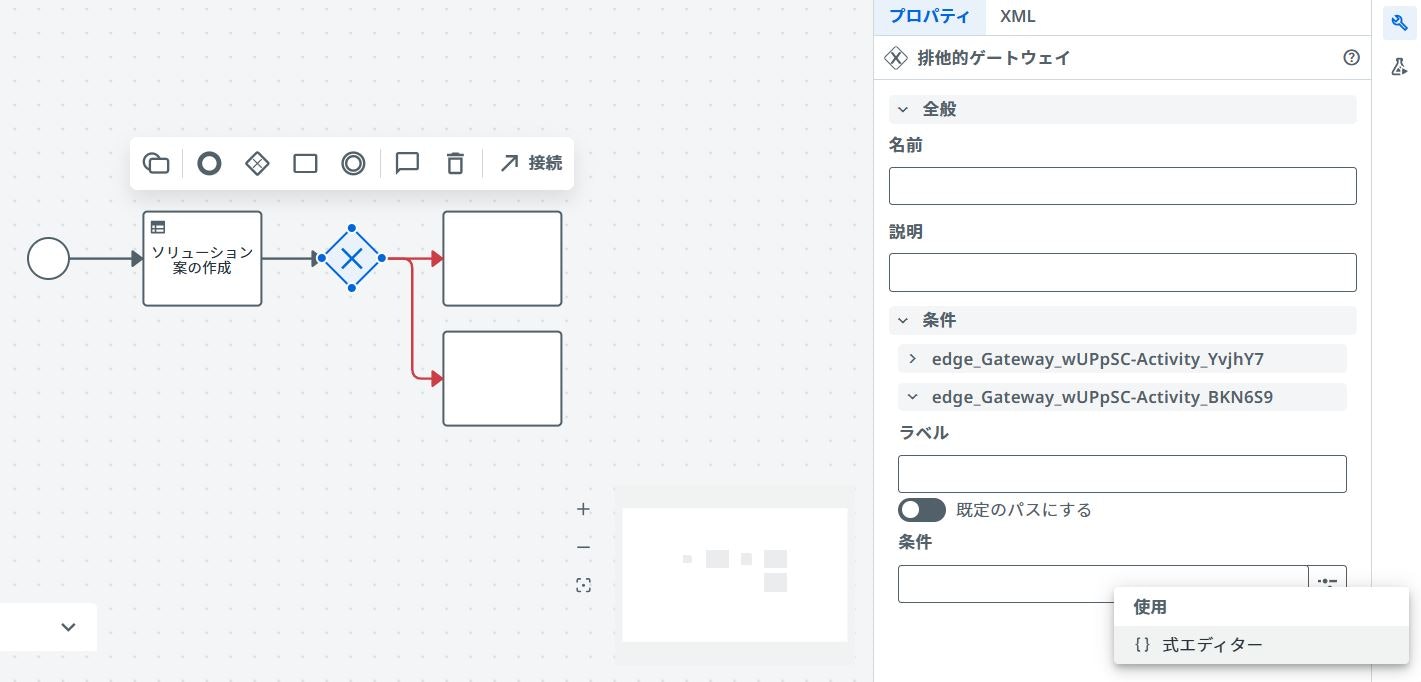The width and height of the screenshot is (1421, 682).
Task: Select the intermediate throw event icon
Action: point(353,163)
